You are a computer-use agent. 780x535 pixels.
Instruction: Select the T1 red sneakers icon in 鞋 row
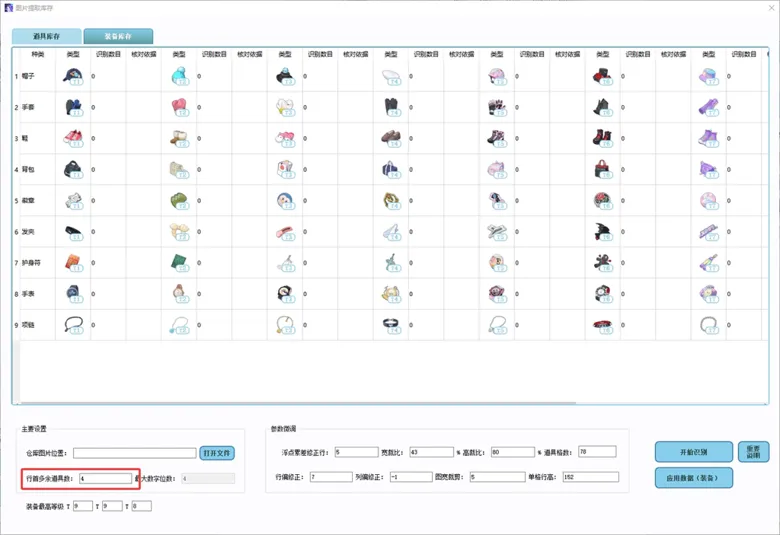click(73, 138)
